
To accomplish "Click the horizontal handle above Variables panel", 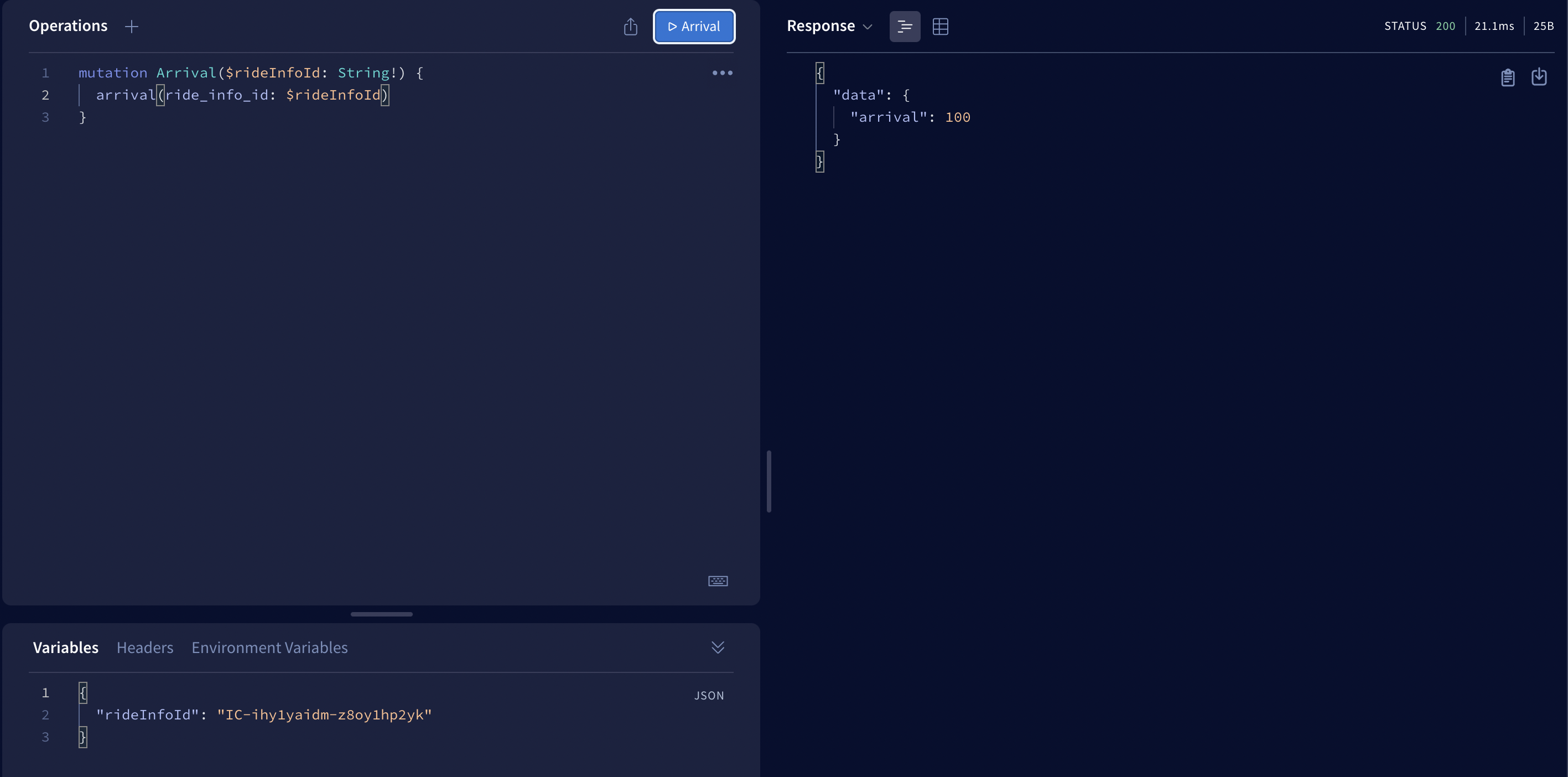I will pos(382,614).
